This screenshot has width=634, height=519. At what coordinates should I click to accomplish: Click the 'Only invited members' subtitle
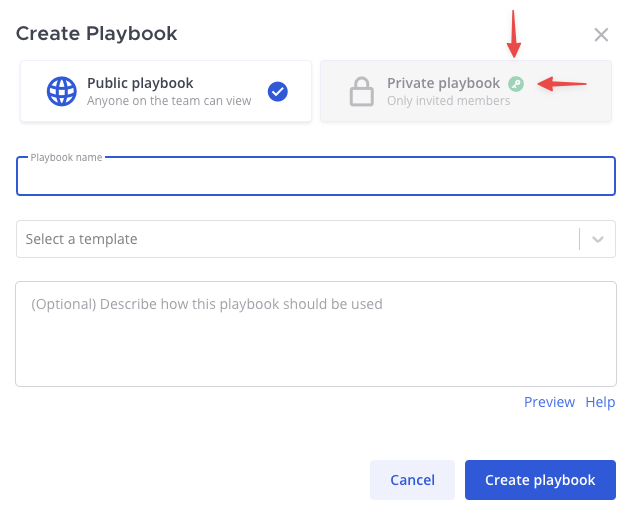point(448,101)
